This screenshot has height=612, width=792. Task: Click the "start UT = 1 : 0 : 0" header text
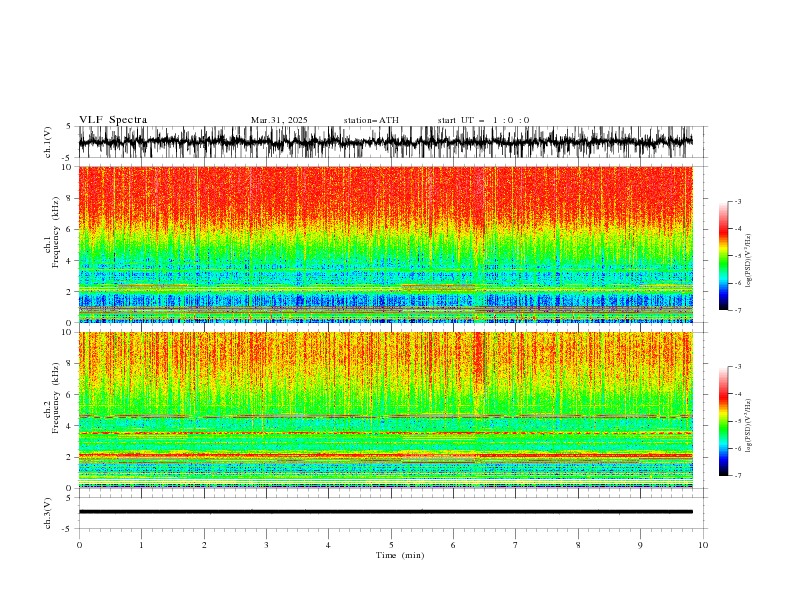[x=483, y=120]
